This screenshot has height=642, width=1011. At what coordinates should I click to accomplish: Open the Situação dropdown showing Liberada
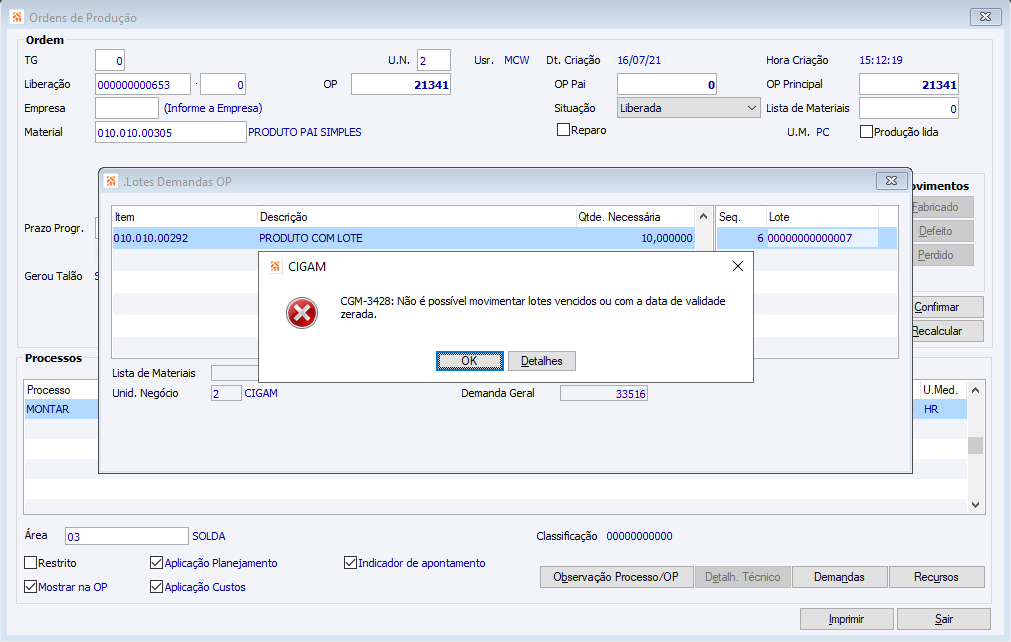(689, 108)
